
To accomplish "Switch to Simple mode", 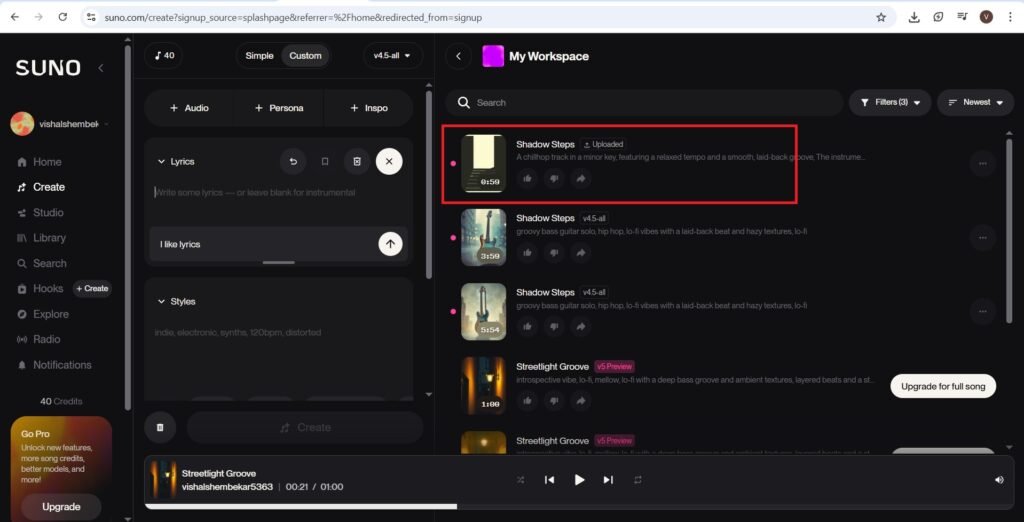I will click(x=259, y=56).
